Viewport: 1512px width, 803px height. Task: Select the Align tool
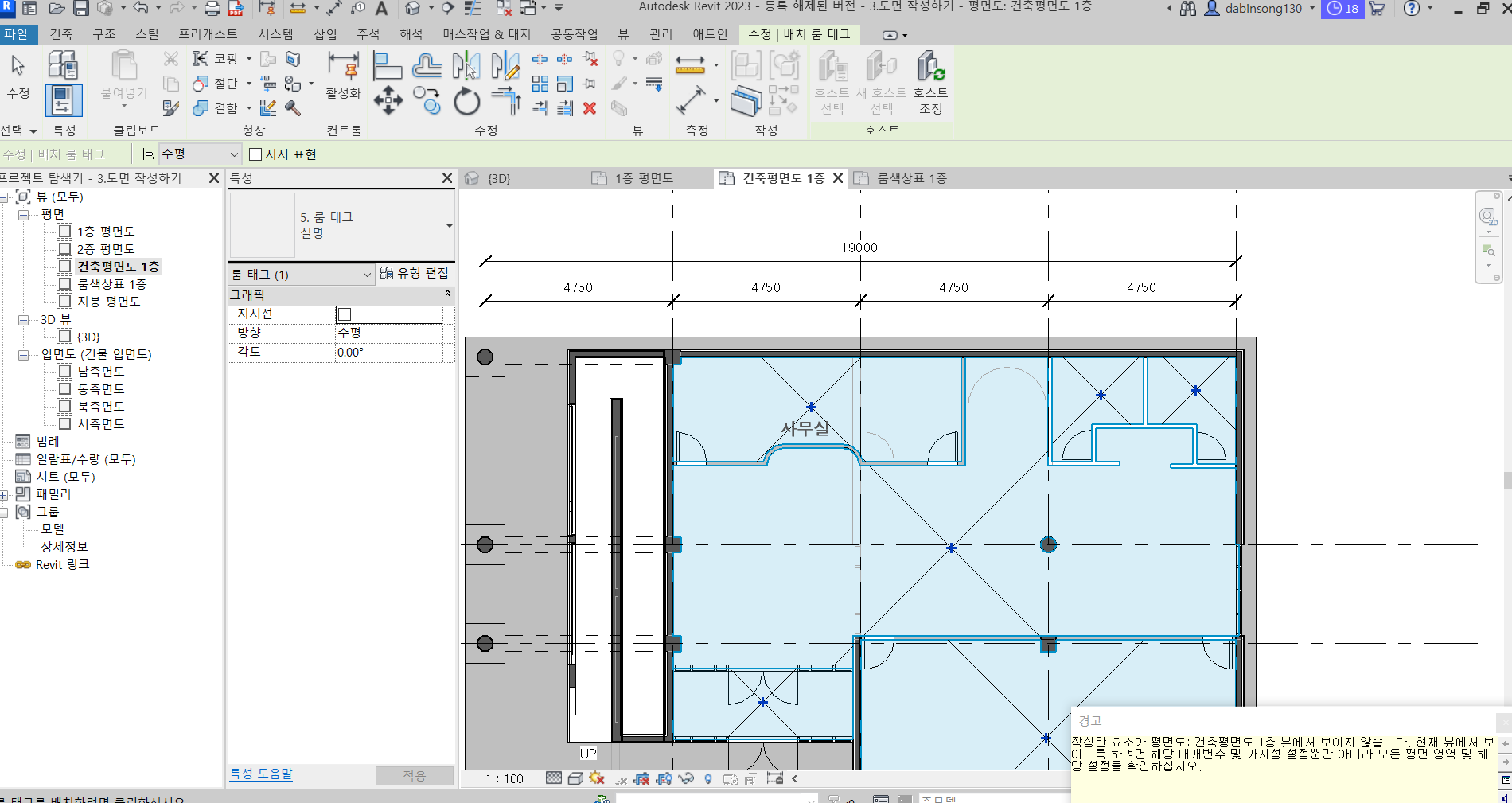388,65
